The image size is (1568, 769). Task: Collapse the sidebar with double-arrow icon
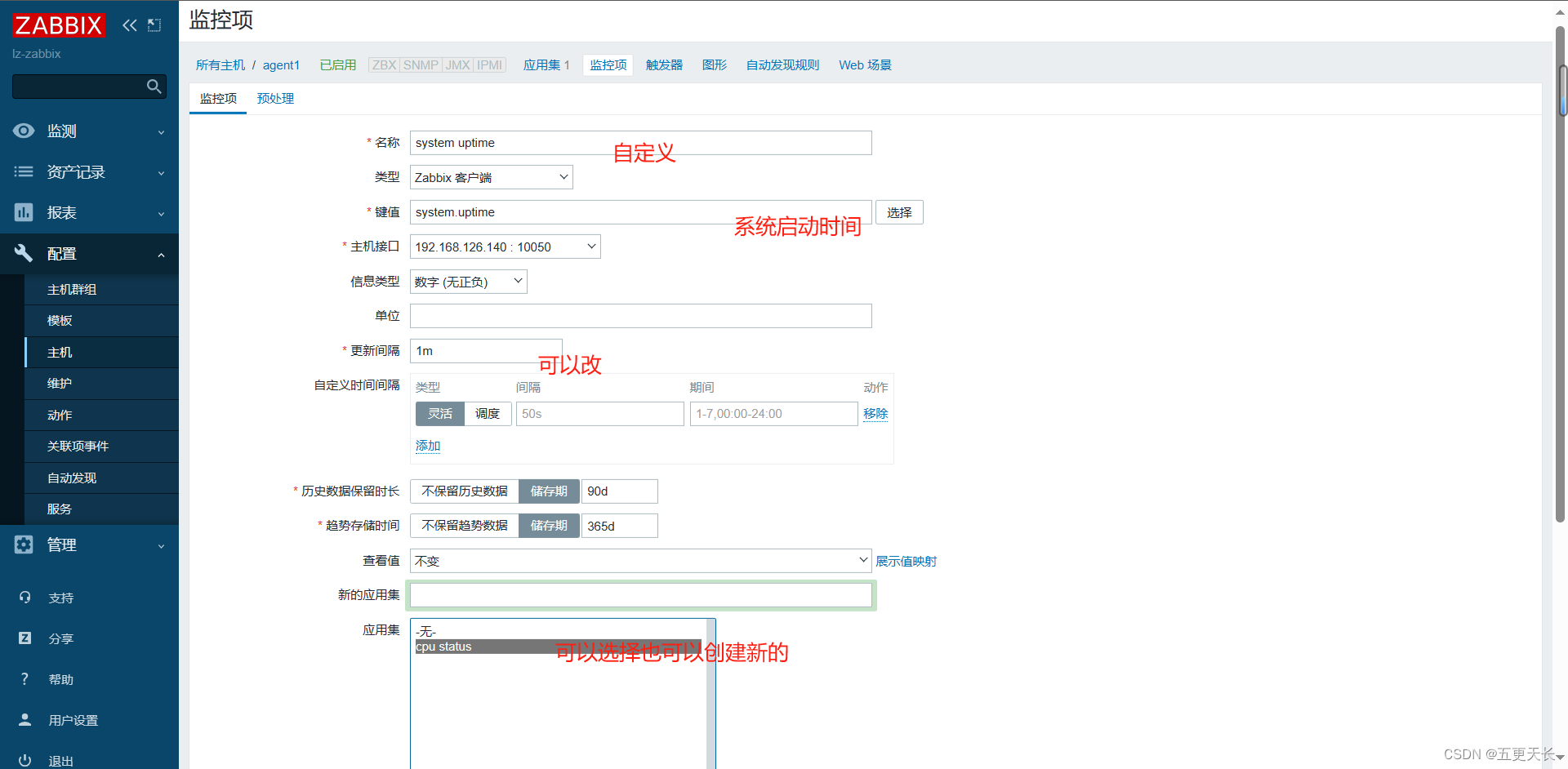130,25
